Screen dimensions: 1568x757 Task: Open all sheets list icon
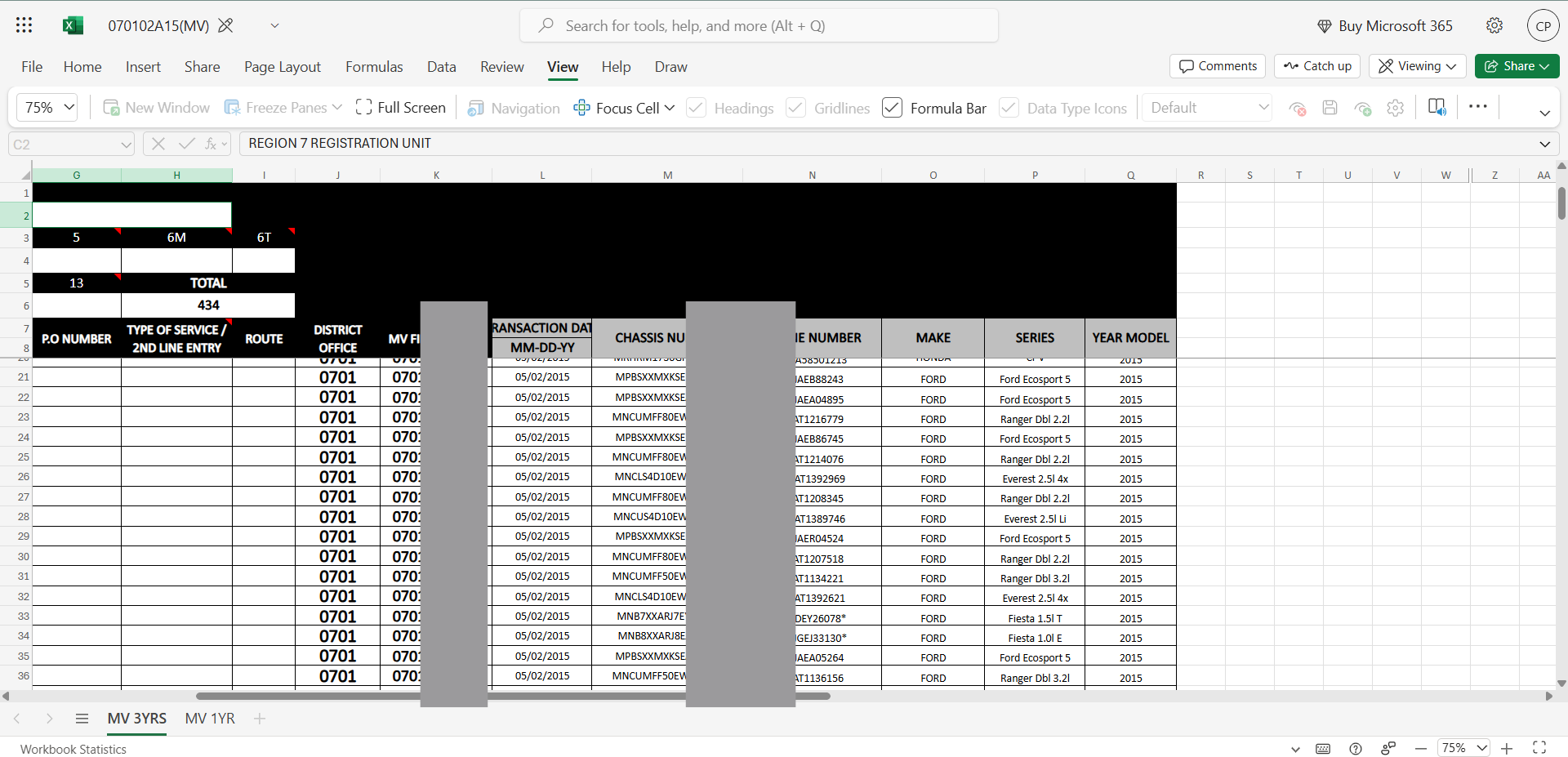82,719
